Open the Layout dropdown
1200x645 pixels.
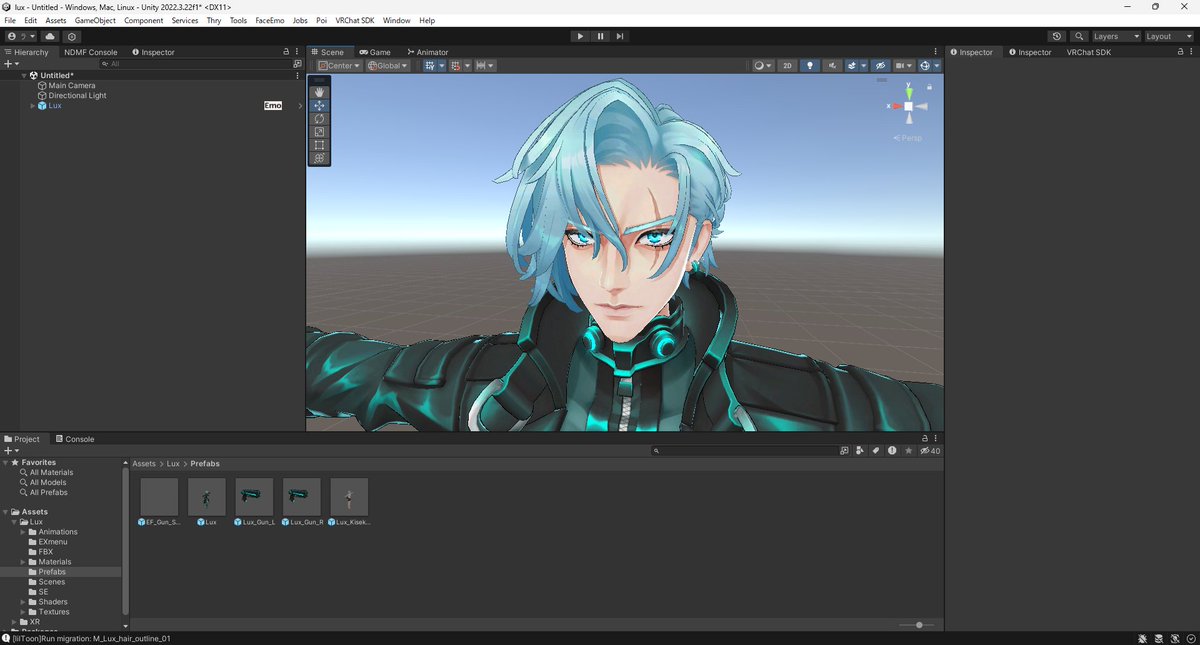click(1168, 36)
